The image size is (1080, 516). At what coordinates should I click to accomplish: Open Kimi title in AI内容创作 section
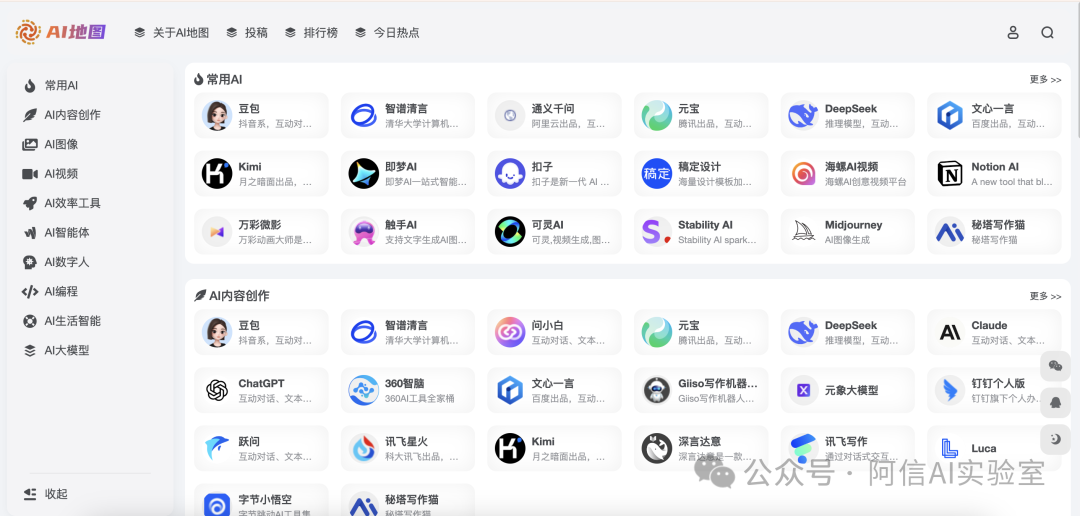pyautogui.click(x=543, y=442)
